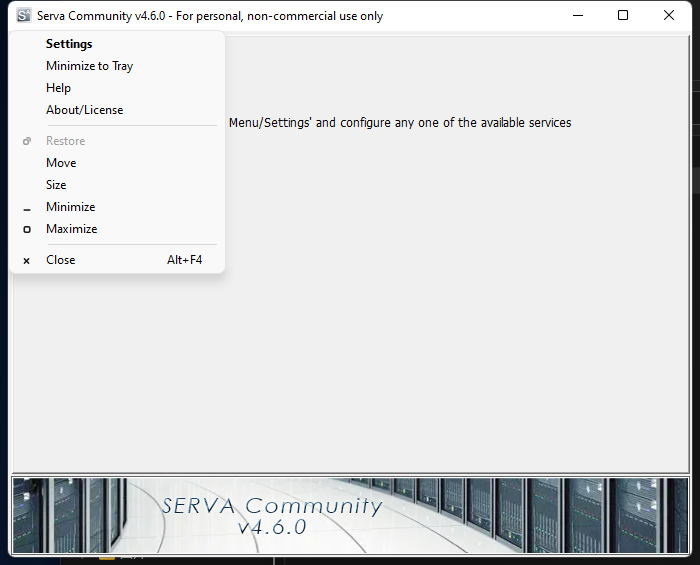Click the greyed-out Restore menu item

pos(65,141)
